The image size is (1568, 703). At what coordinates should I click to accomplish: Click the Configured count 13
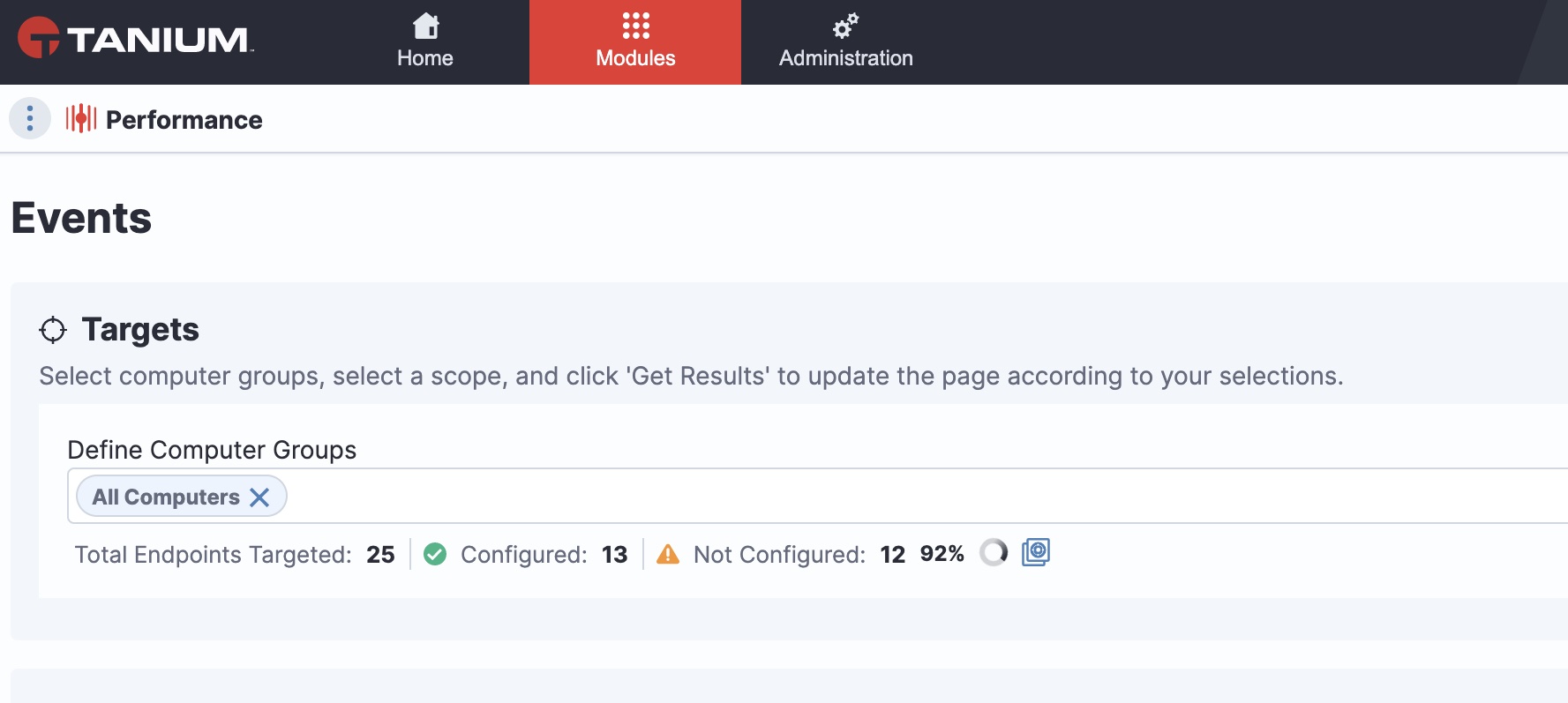coord(614,555)
